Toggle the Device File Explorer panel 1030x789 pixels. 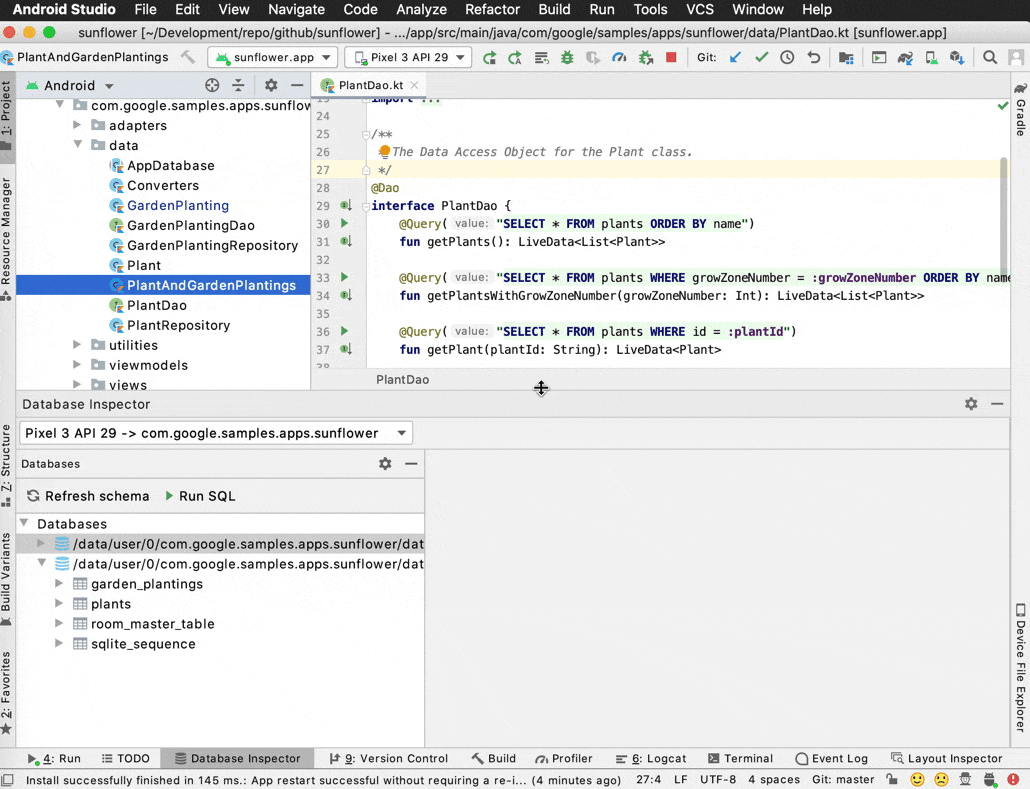click(1020, 668)
